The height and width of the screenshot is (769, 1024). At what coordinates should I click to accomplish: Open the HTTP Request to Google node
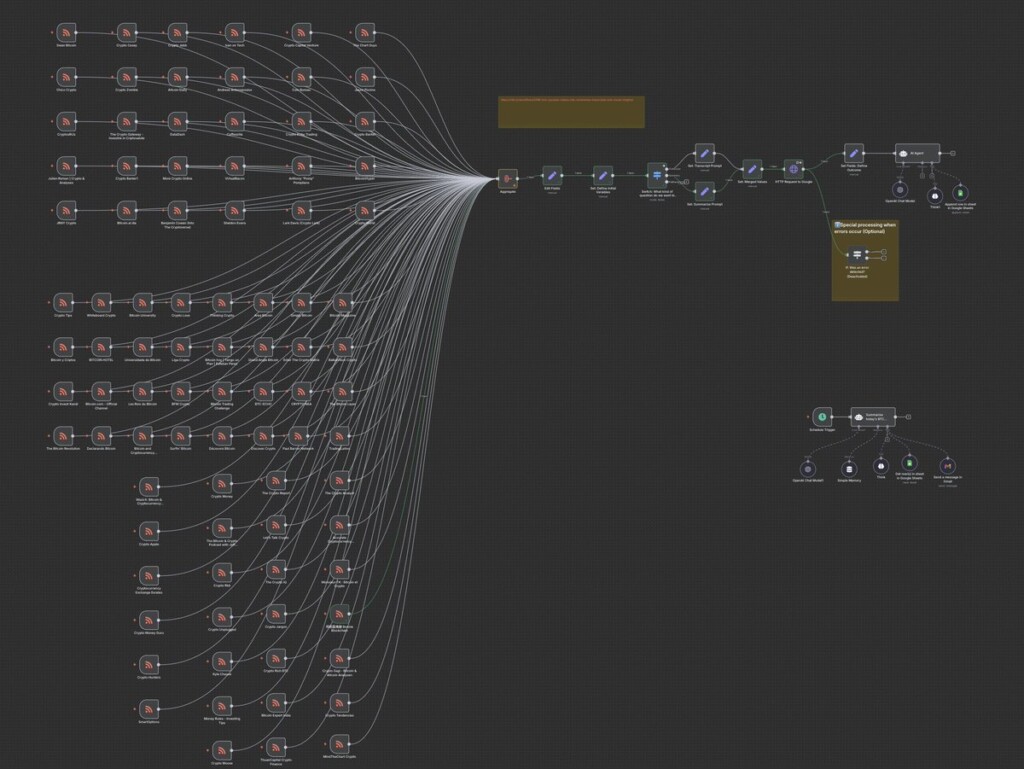tap(793, 169)
